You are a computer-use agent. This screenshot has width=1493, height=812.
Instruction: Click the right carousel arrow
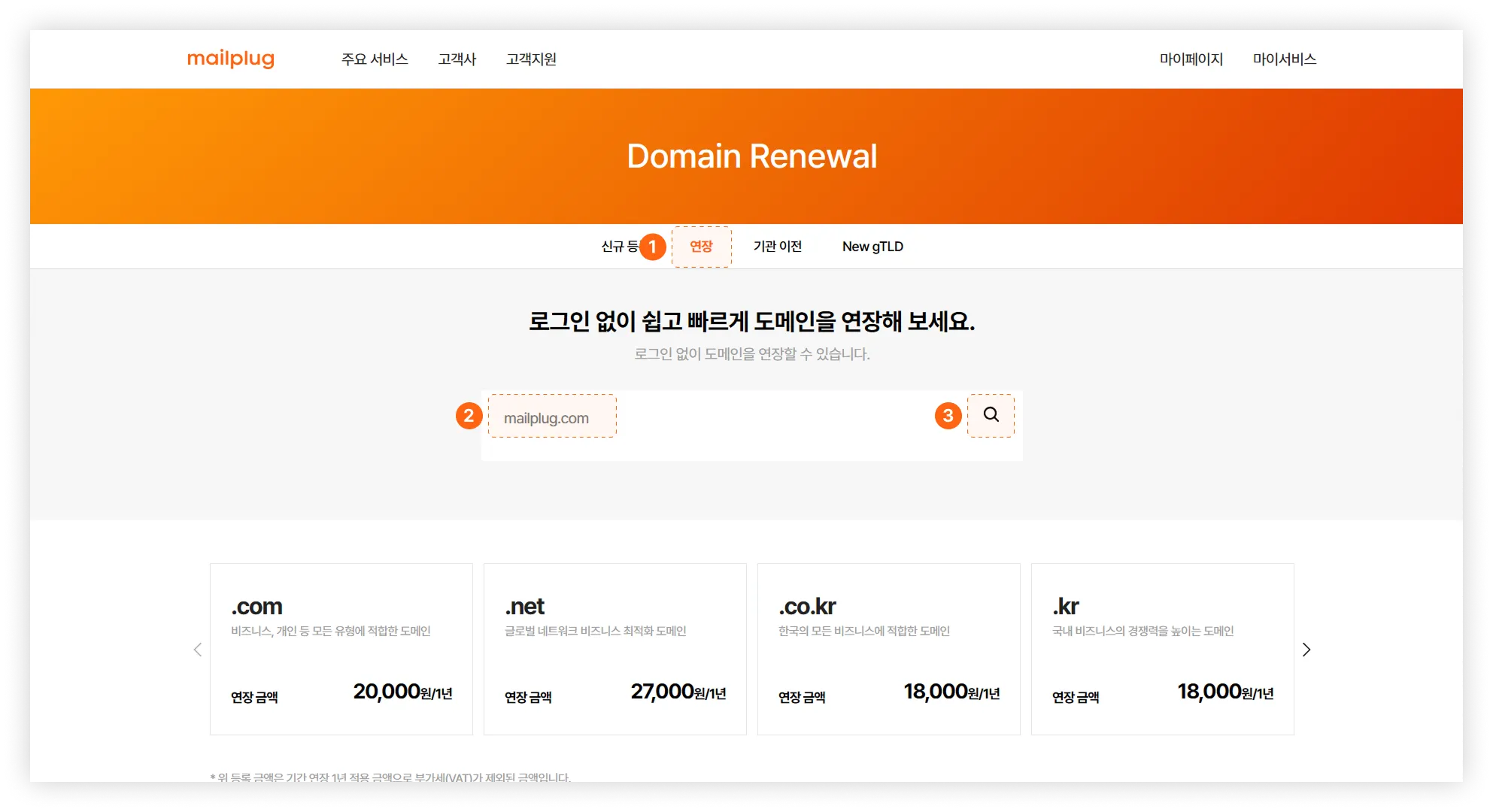(1306, 650)
